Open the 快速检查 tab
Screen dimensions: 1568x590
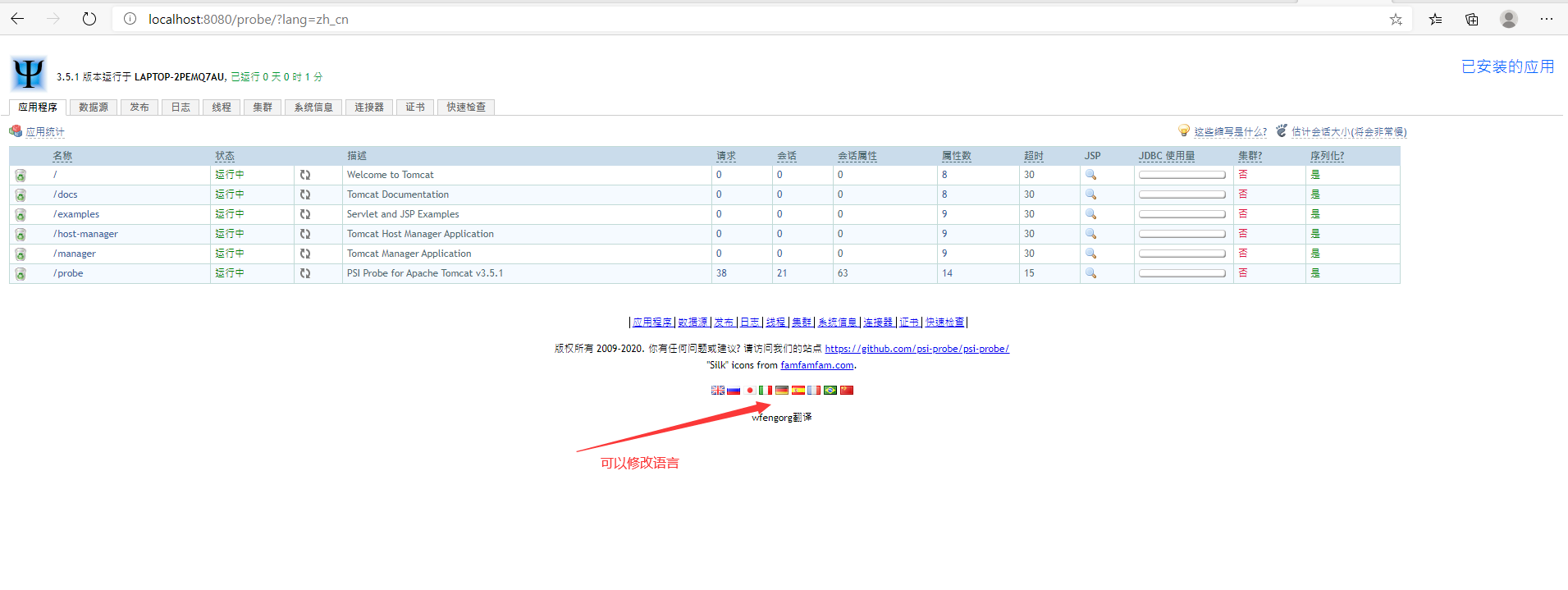pyautogui.click(x=466, y=107)
